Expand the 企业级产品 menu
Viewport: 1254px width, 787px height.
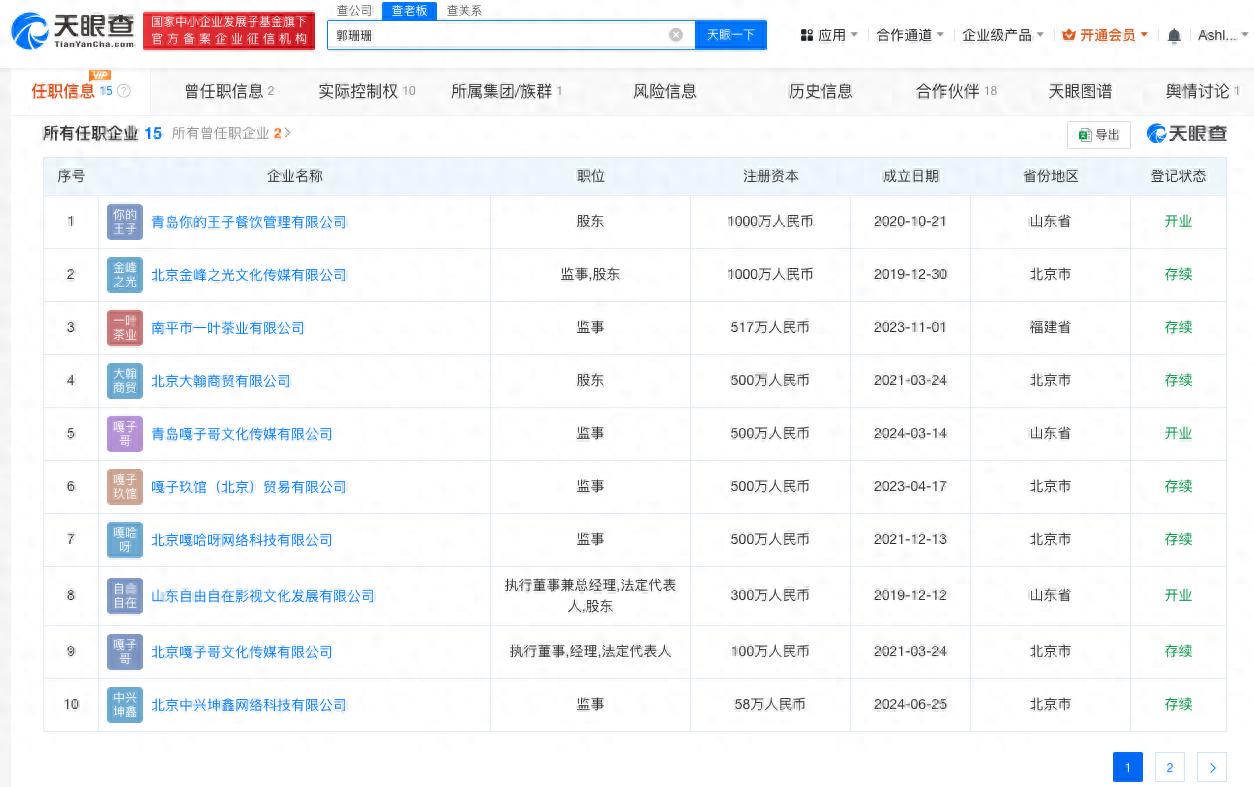coord(1002,35)
